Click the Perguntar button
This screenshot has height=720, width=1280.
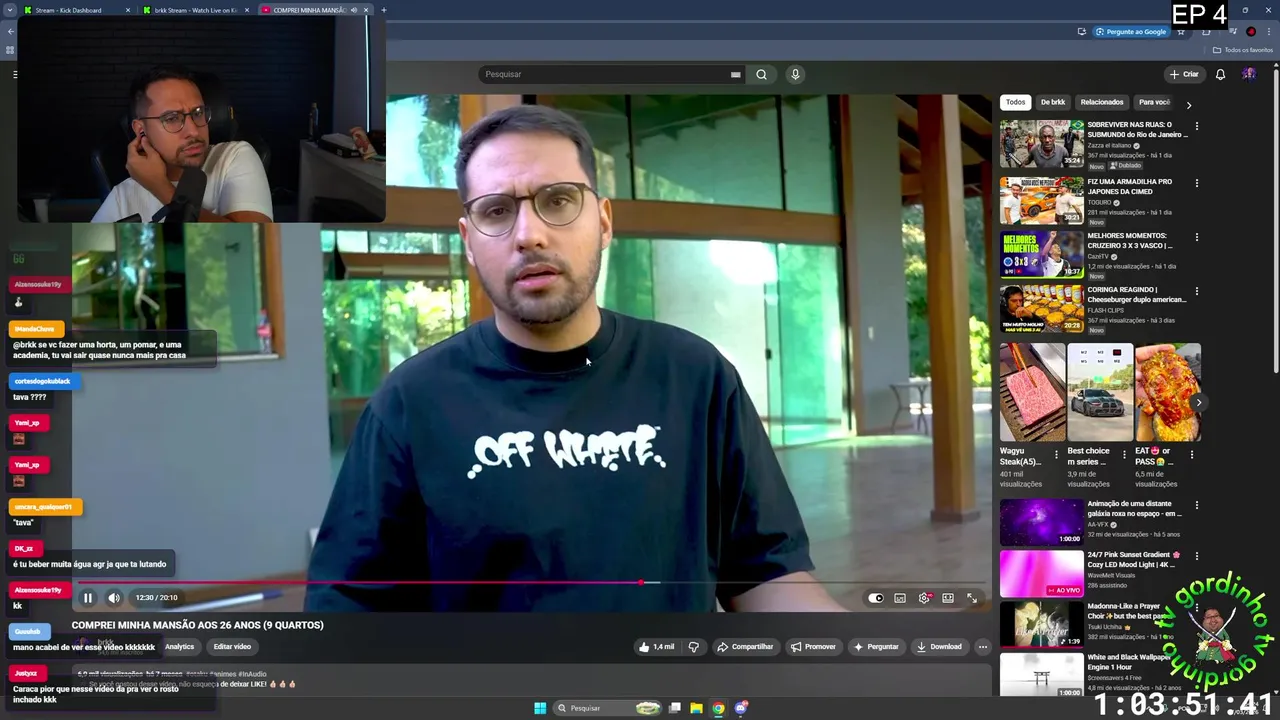(x=875, y=647)
